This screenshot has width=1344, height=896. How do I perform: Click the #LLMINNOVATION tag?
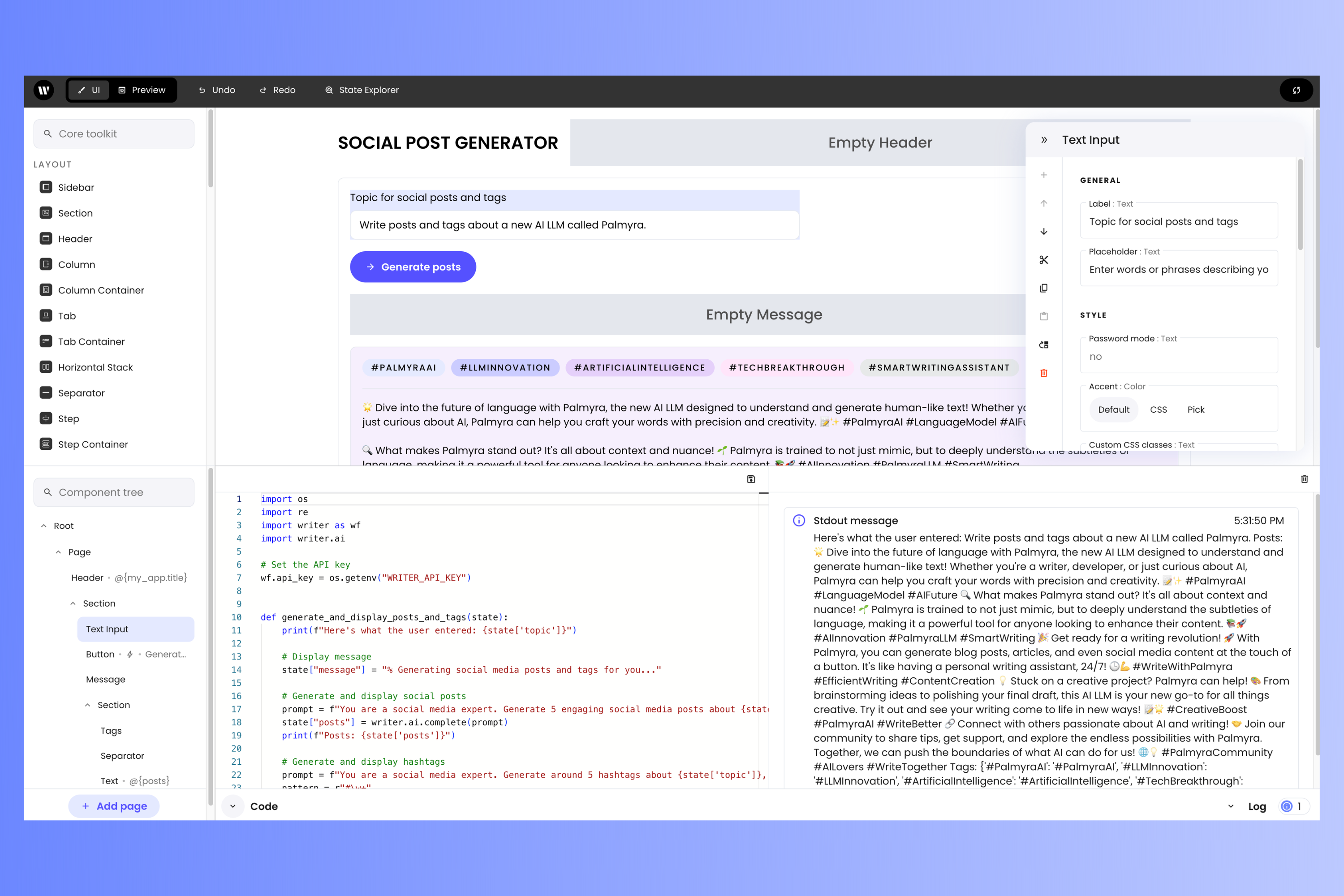click(505, 367)
